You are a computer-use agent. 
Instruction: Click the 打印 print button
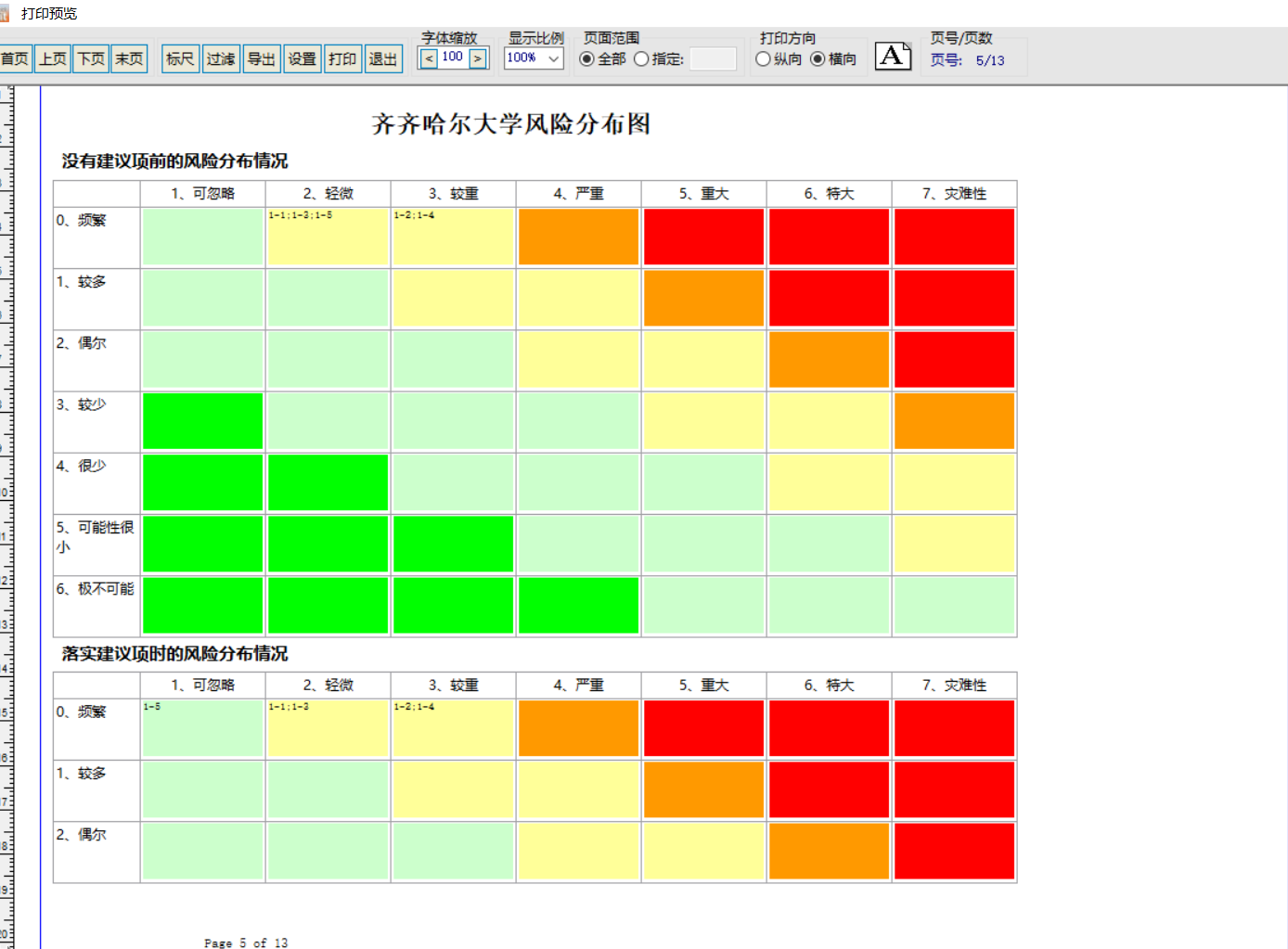[x=342, y=58]
